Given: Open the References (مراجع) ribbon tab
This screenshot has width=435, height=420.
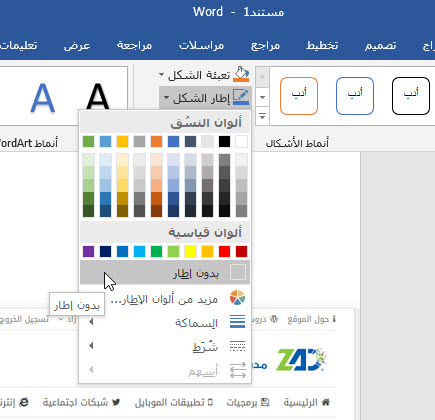Looking at the screenshot, I should (x=265, y=45).
